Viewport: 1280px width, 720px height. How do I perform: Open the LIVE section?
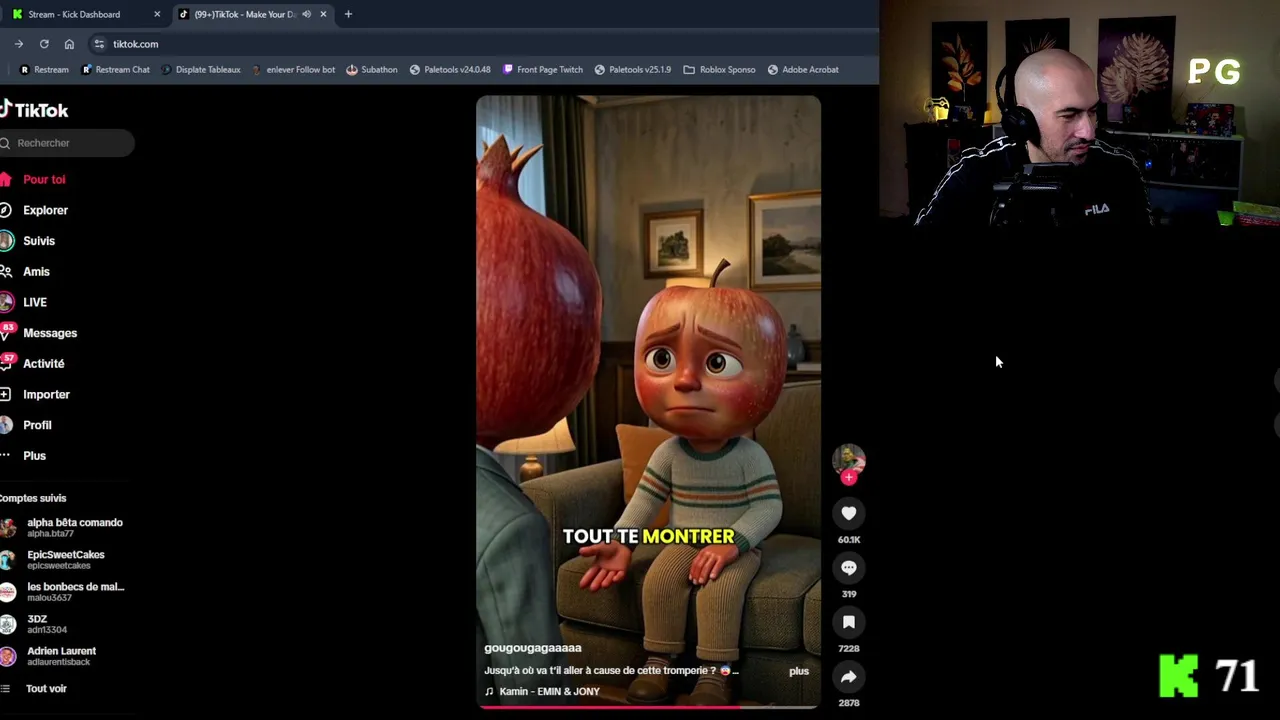pos(25,302)
